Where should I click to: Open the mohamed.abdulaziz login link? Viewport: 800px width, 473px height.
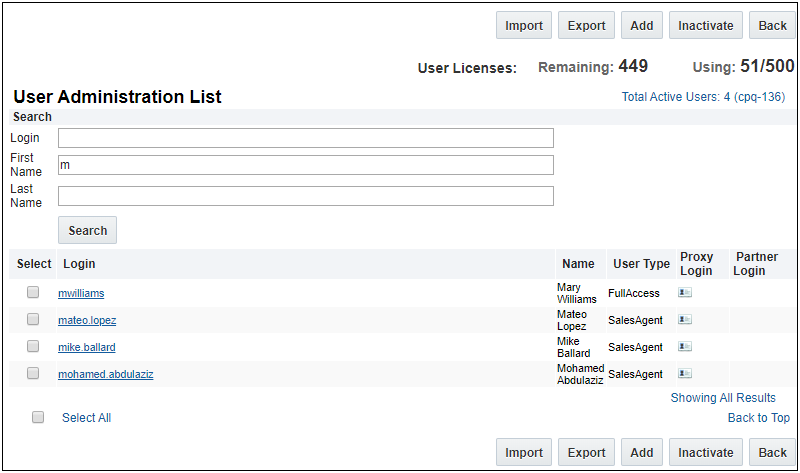(105, 375)
